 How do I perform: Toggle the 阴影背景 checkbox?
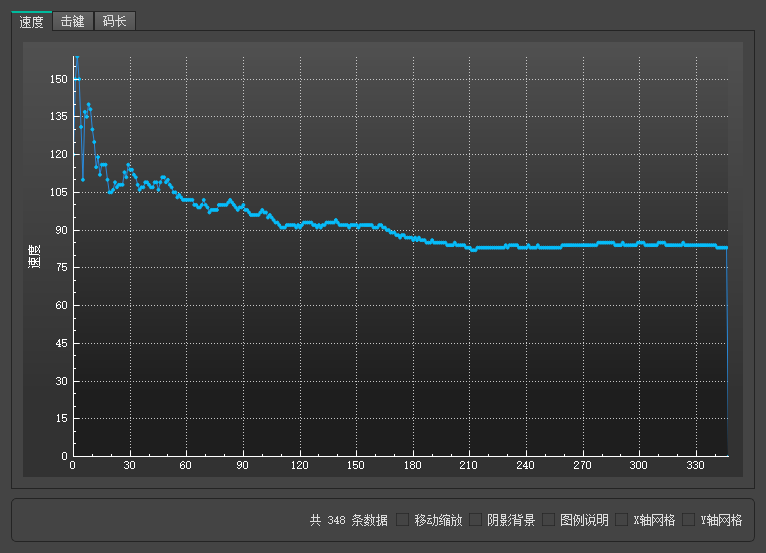pos(476,520)
